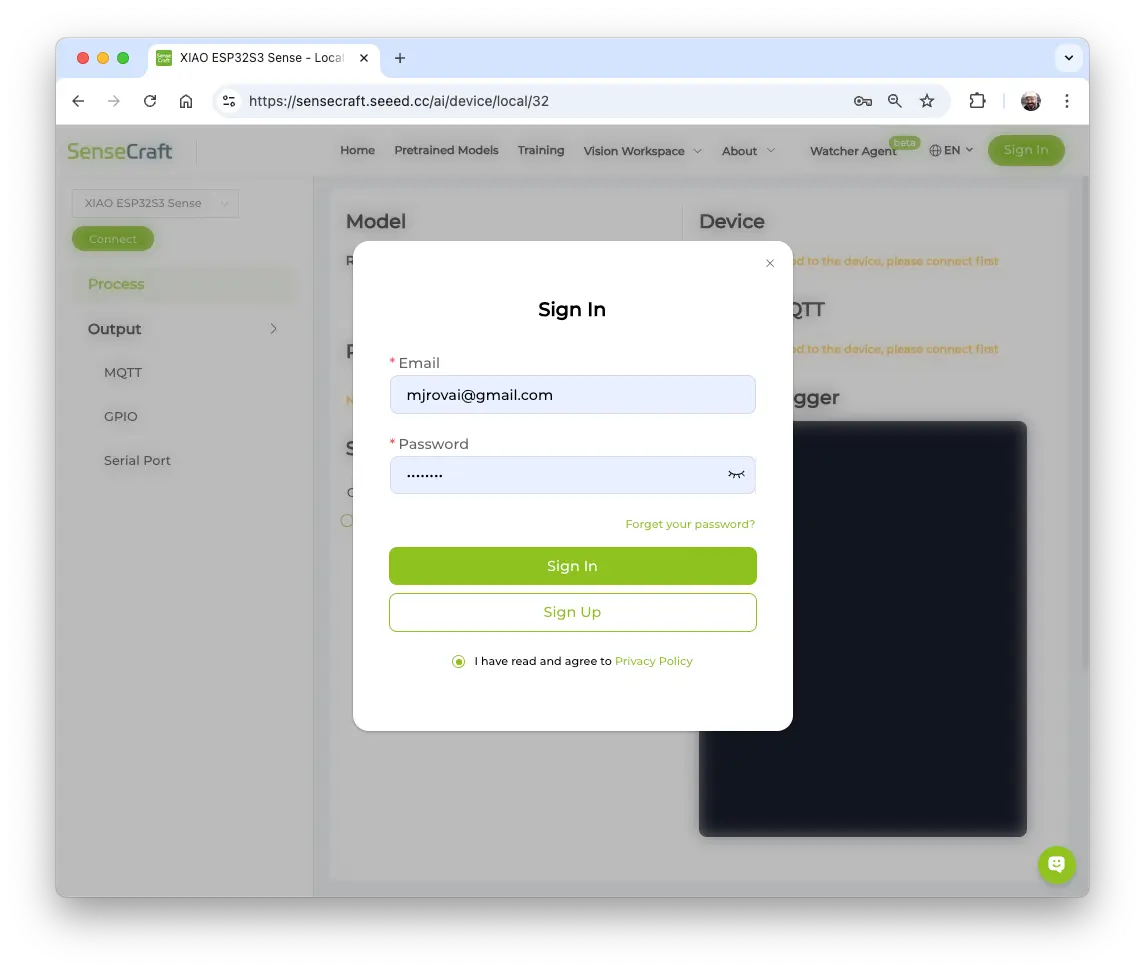This screenshot has height=971, width=1145.
Task: Open the browser extensions puzzle icon
Action: coord(977,101)
